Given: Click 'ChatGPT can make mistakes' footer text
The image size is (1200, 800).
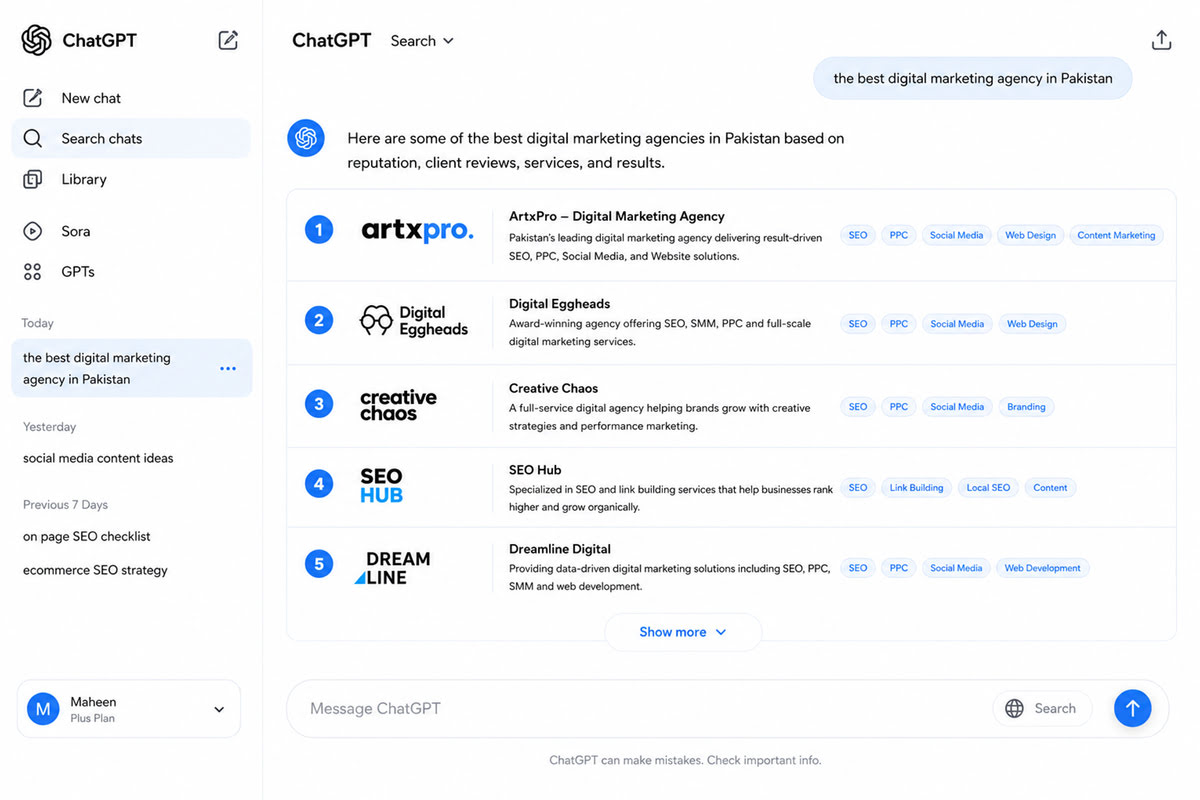Looking at the screenshot, I should [x=685, y=761].
